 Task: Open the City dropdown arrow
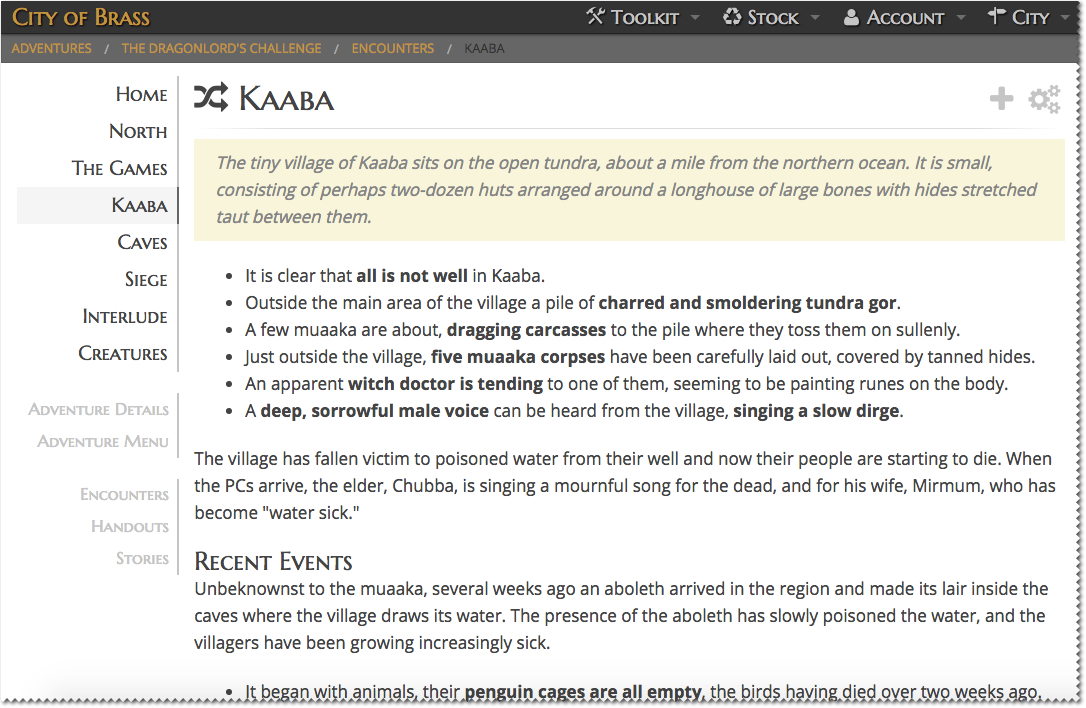click(1064, 18)
